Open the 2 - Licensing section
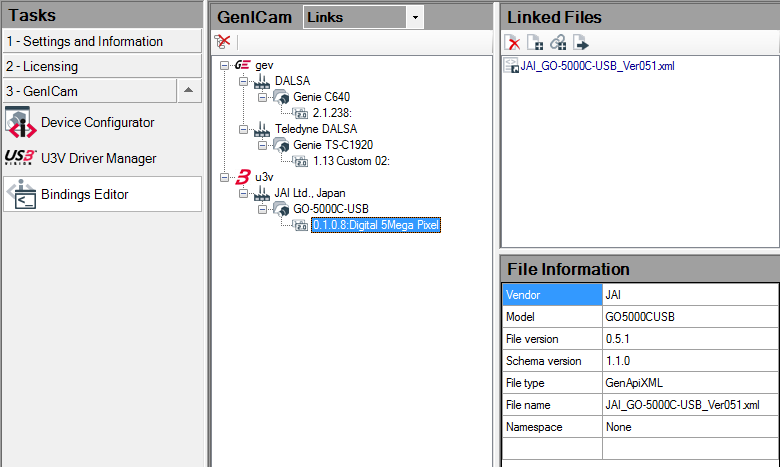Screen dimensions: 780x467 click(x=102, y=66)
